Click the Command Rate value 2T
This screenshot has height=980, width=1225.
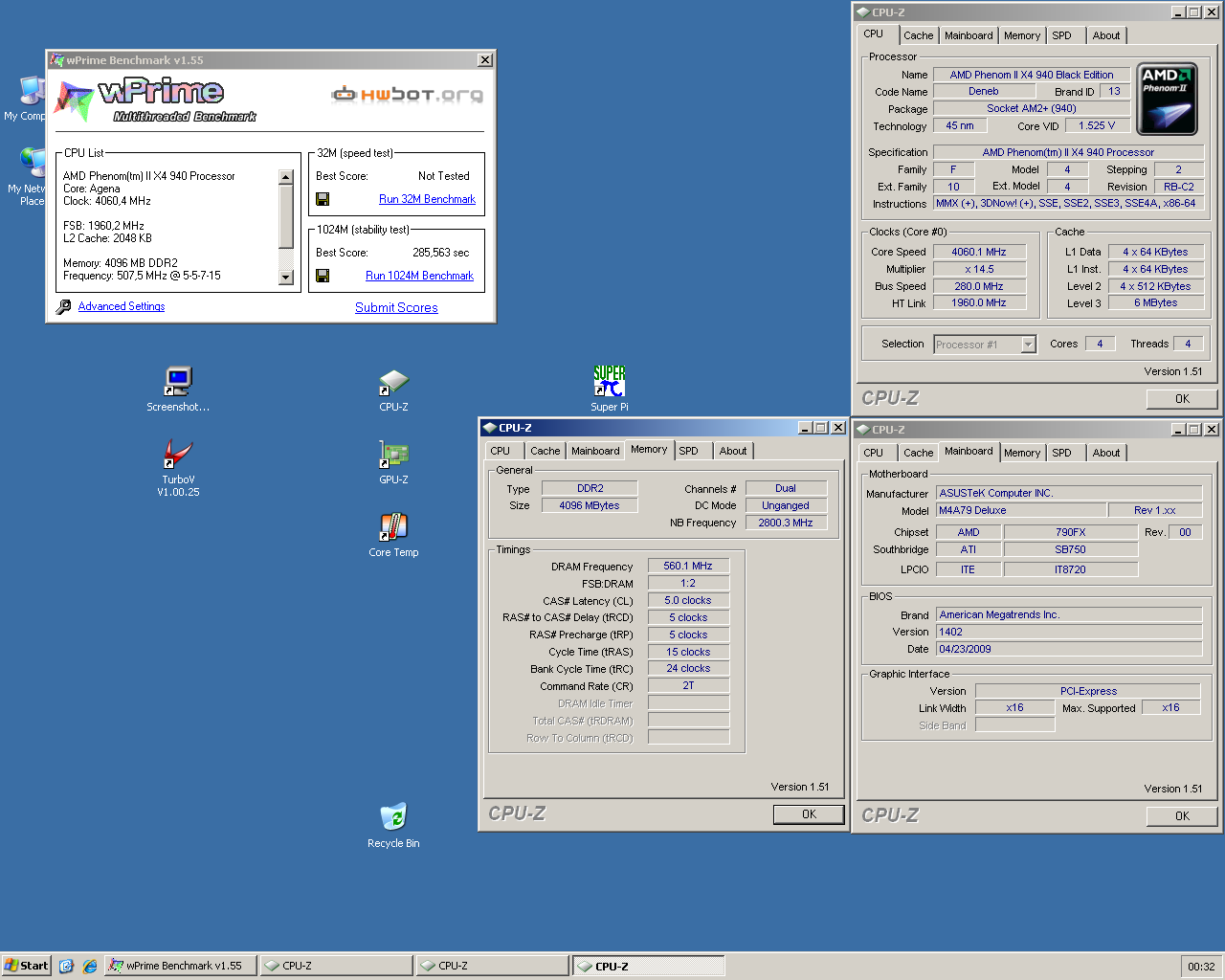(688, 685)
